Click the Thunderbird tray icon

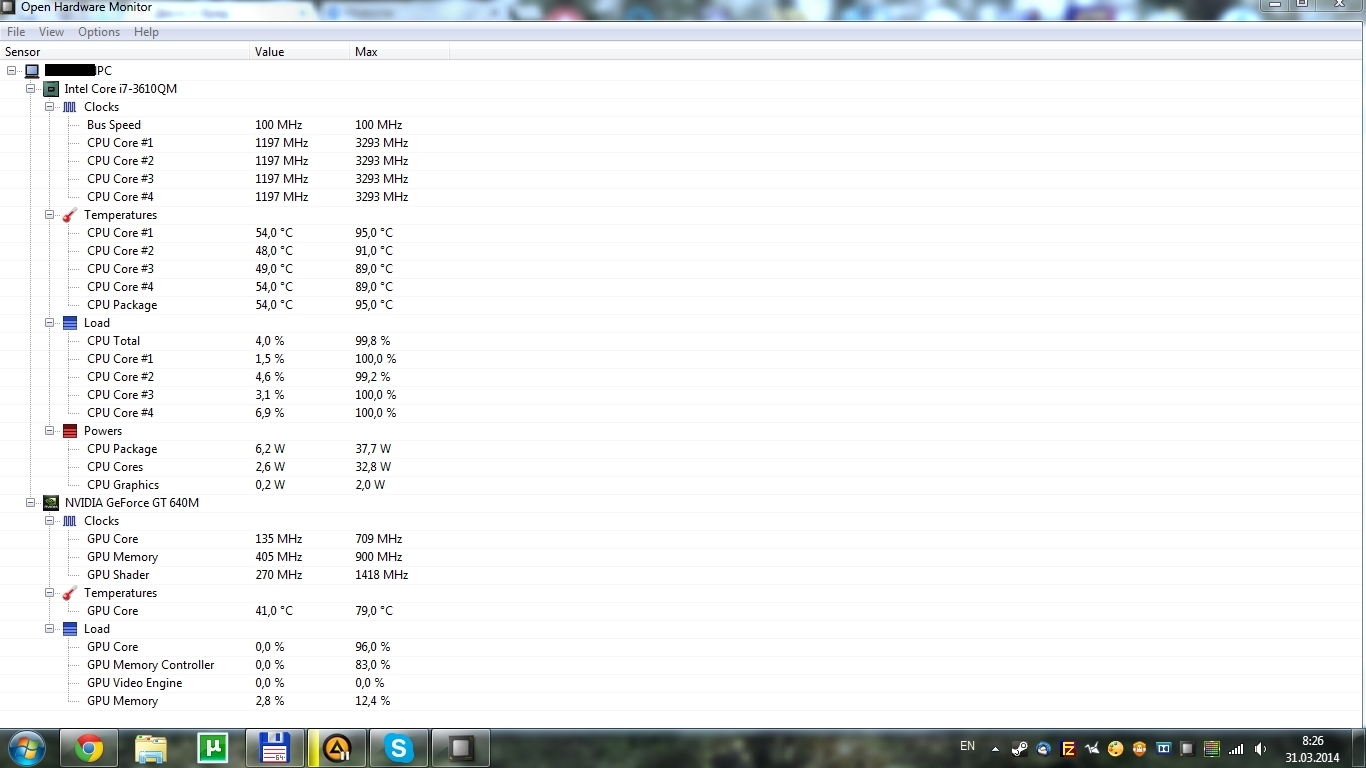[x=1044, y=748]
